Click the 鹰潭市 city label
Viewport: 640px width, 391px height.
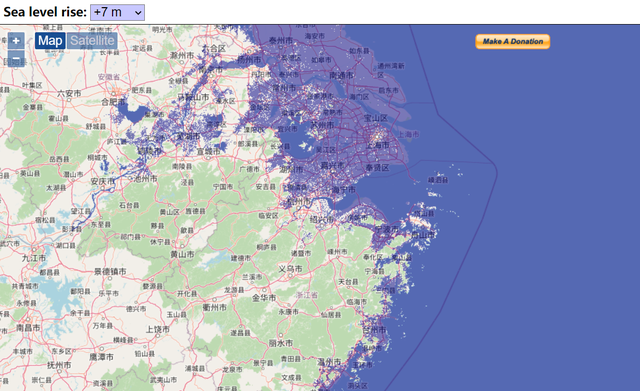(x=101, y=357)
